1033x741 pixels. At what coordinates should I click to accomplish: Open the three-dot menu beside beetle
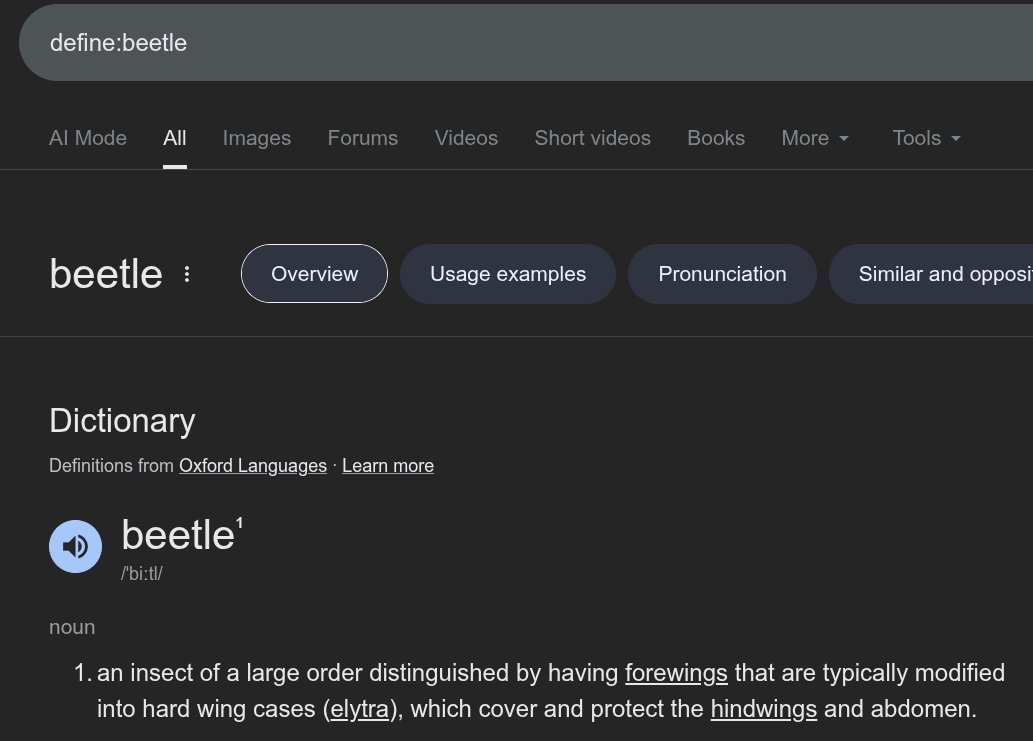pos(187,274)
